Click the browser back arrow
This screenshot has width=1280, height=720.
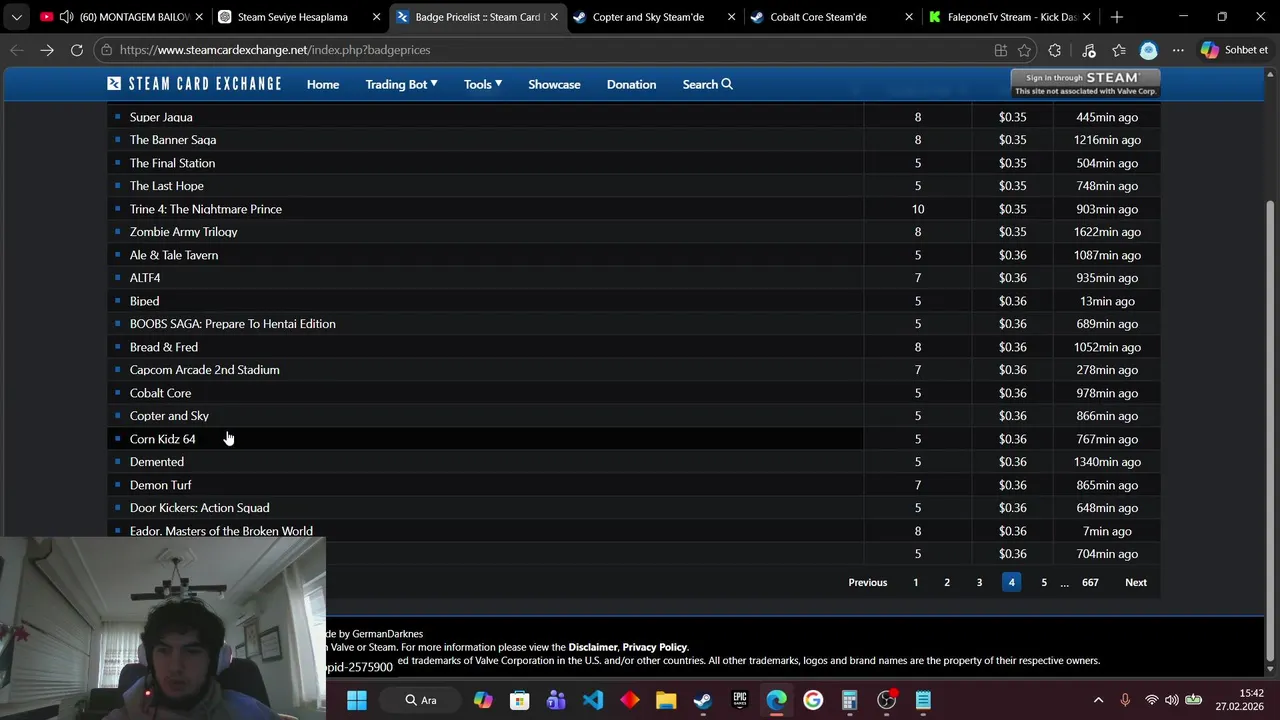pyautogui.click(x=17, y=50)
